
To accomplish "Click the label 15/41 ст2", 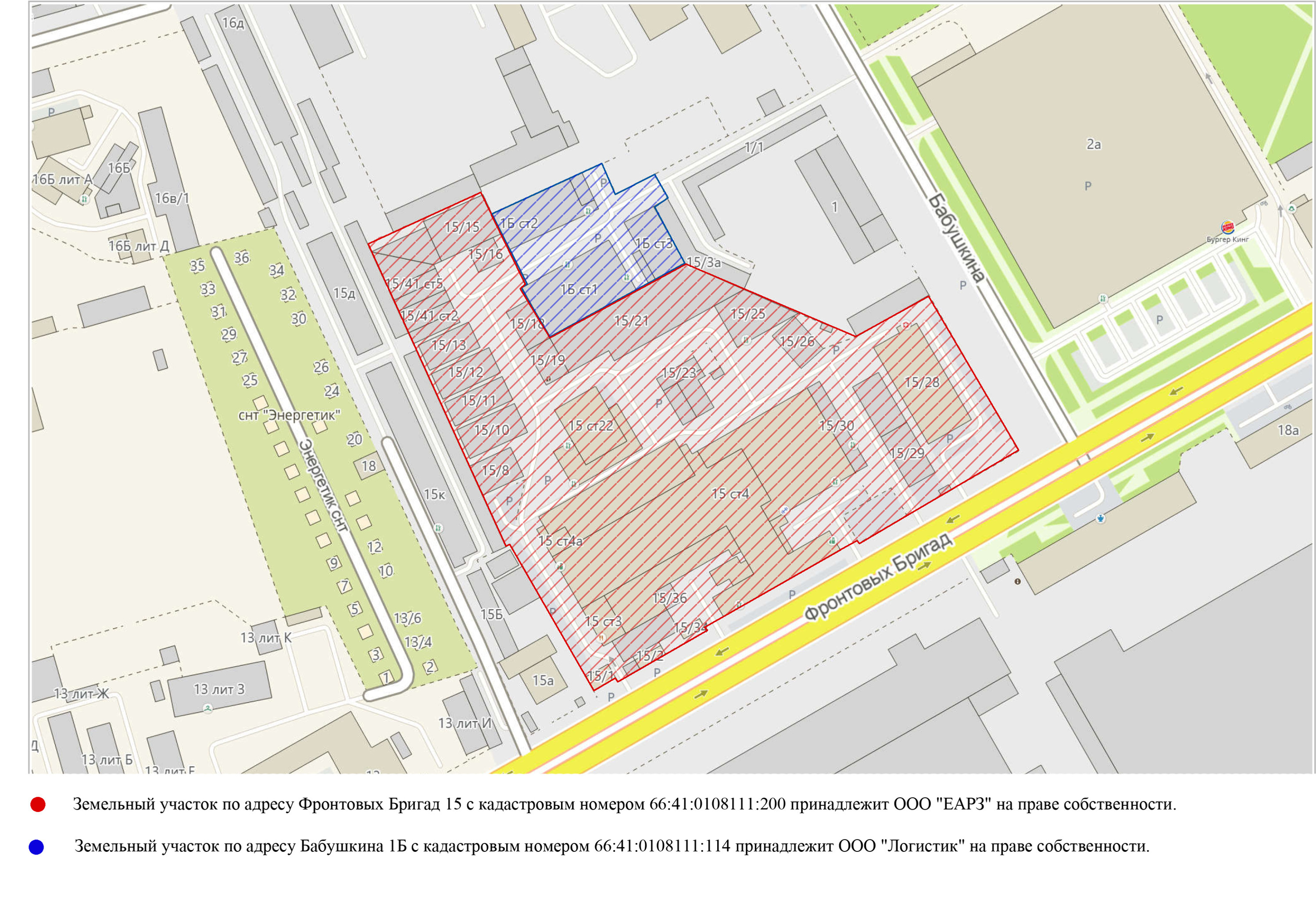I will coord(429,316).
